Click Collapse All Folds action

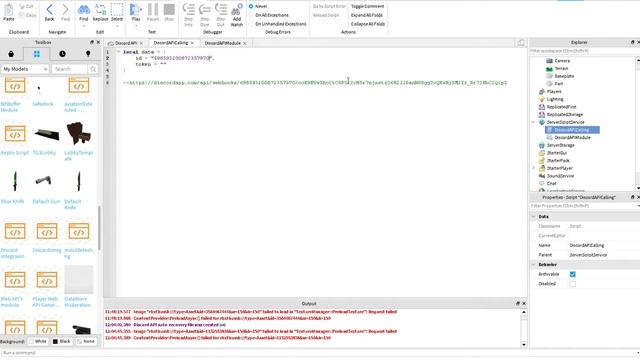[x=368, y=24]
